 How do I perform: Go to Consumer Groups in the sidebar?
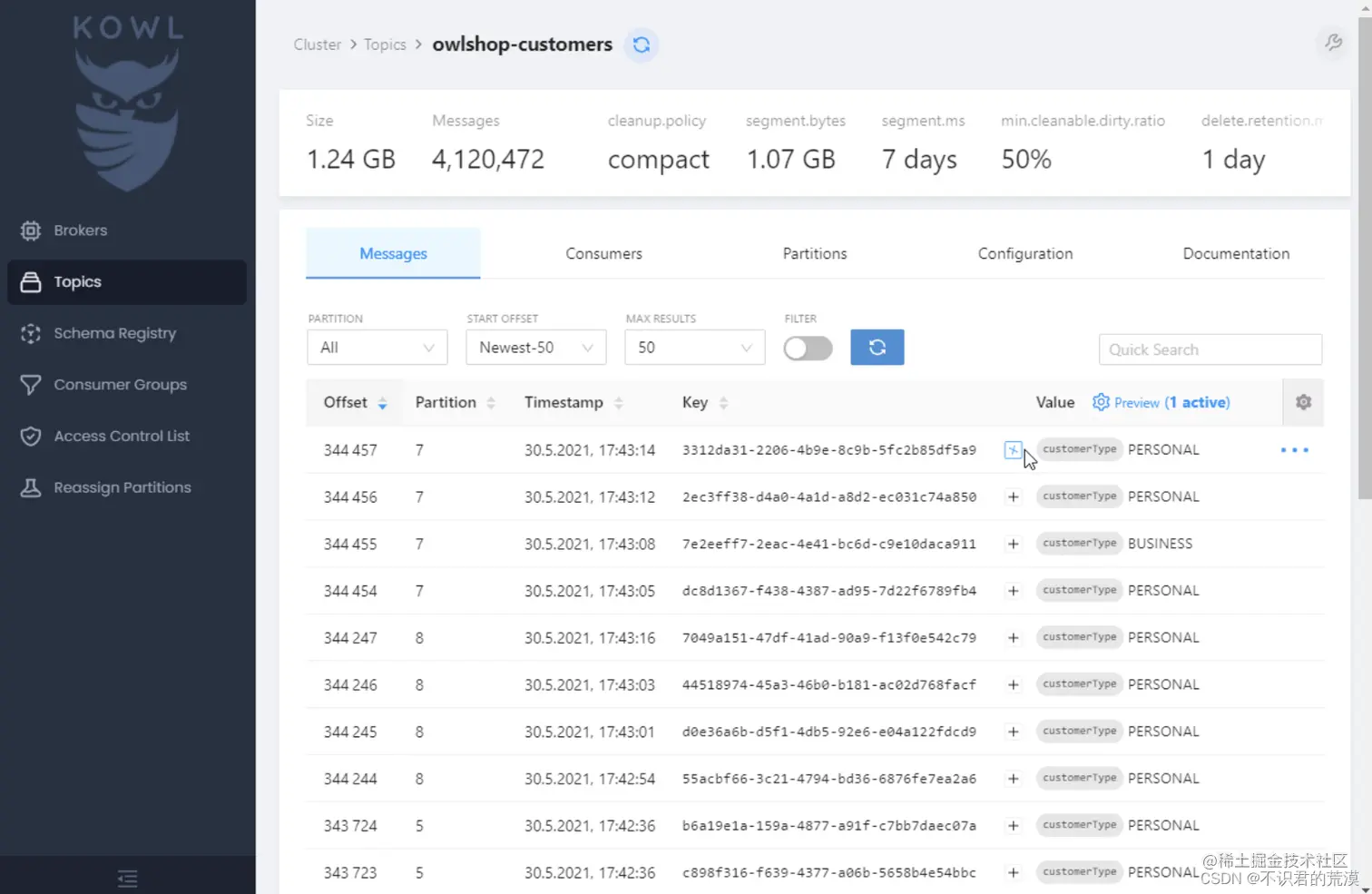103,385
